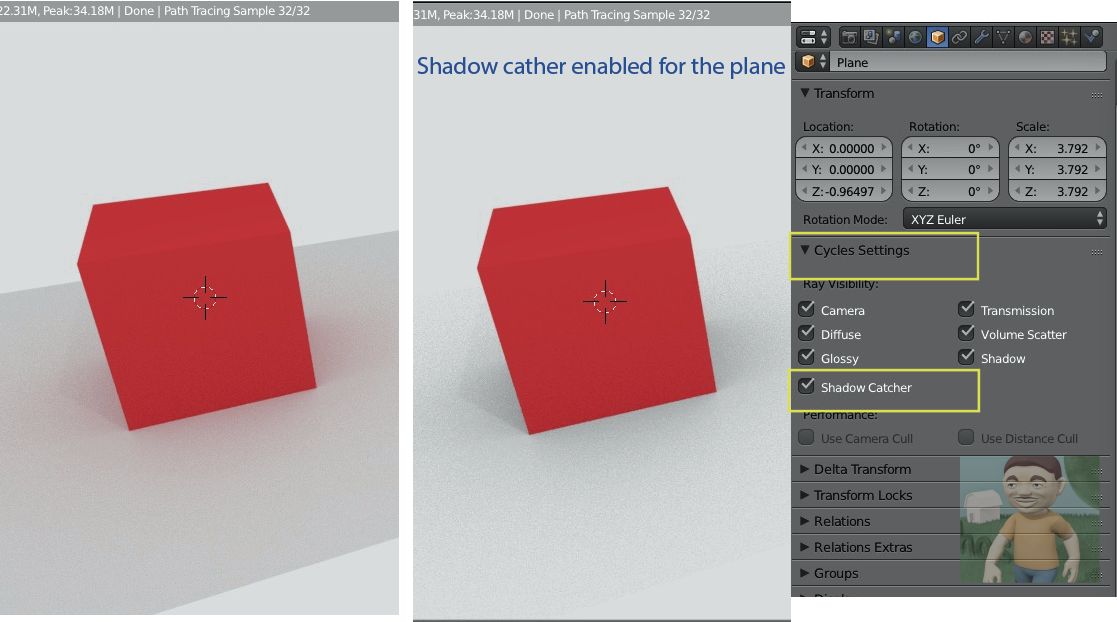Click the Plane object name field
1117x622 pixels.
(967, 62)
